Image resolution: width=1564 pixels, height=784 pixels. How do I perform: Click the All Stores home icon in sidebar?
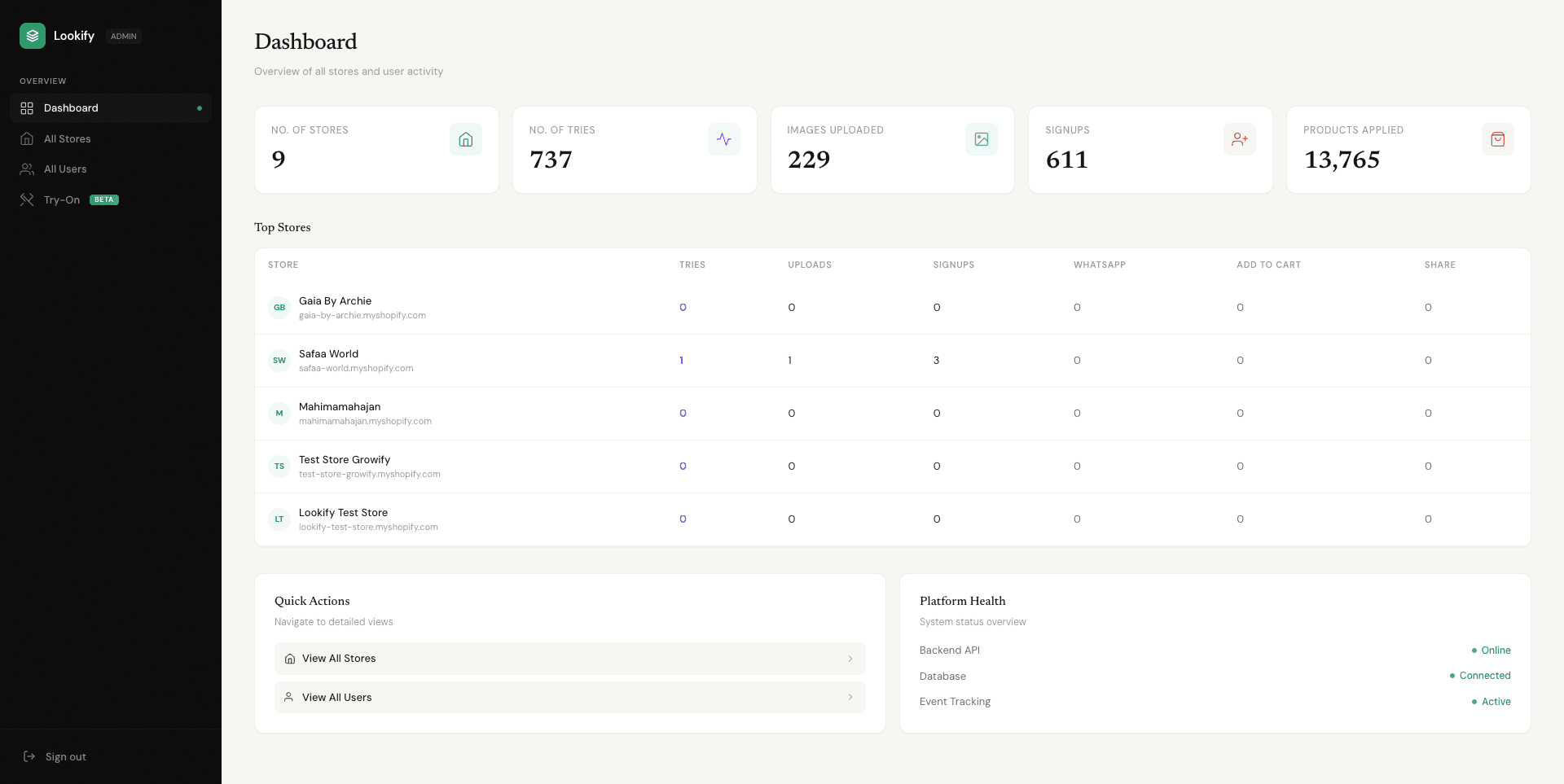[27, 139]
